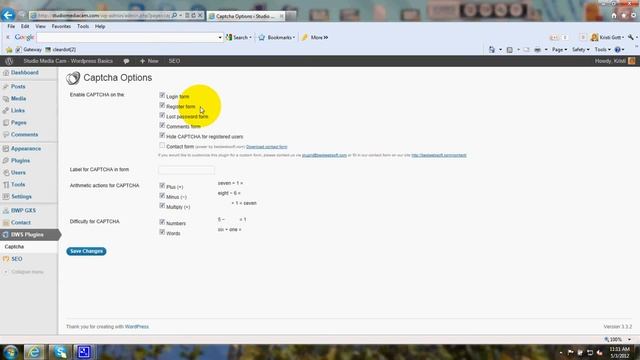Image resolution: width=640 pixels, height=360 pixels.
Task: Open Appearance in the WordPress sidebar
Action: pyautogui.click(x=26, y=149)
